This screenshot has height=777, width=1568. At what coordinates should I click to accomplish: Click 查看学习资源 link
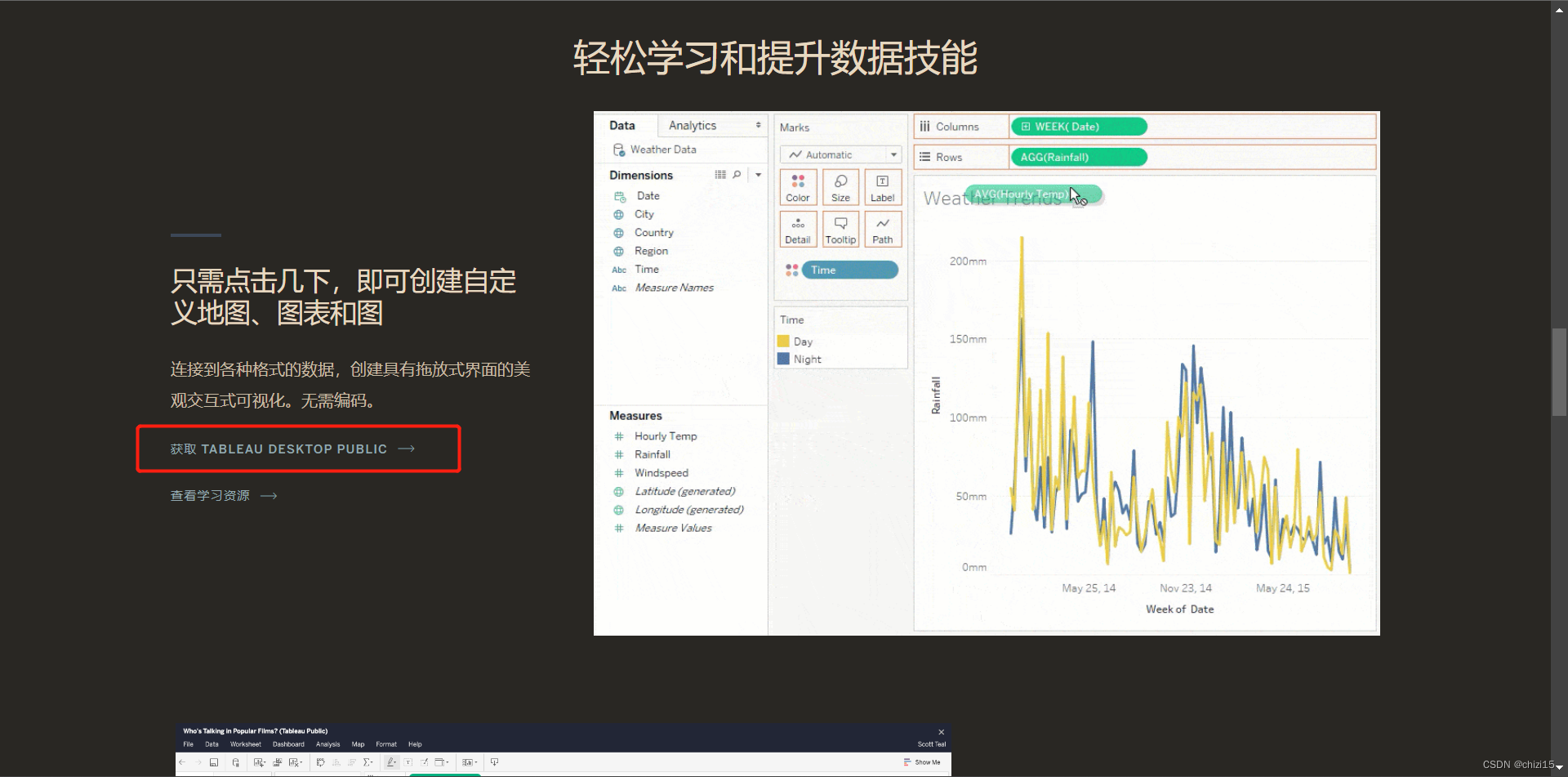tap(224, 496)
